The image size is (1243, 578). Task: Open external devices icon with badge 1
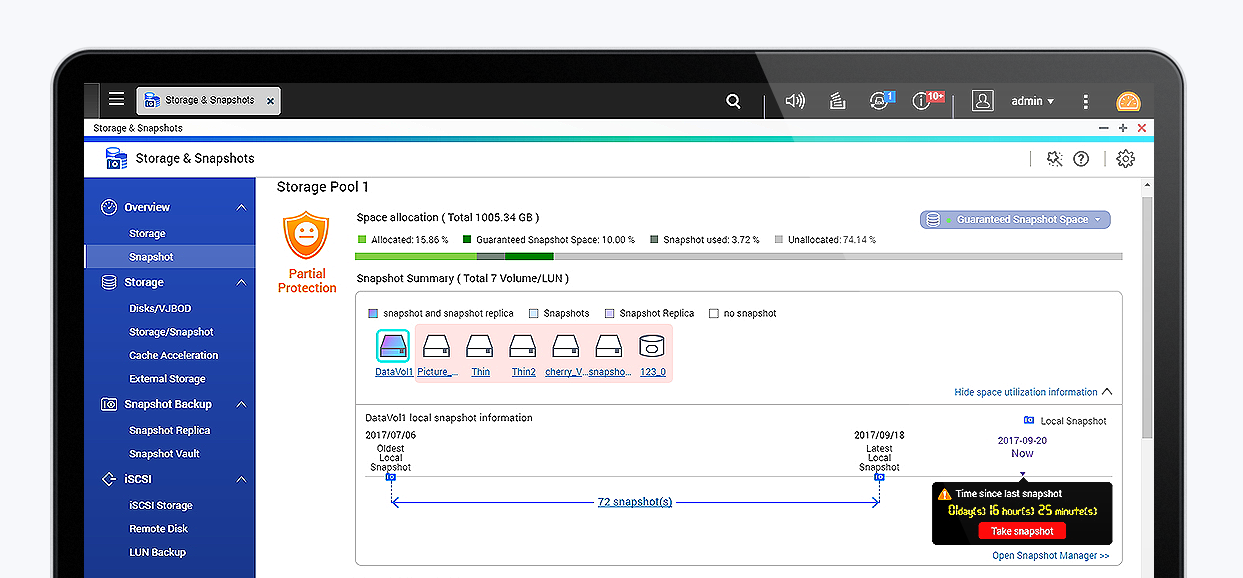point(881,101)
